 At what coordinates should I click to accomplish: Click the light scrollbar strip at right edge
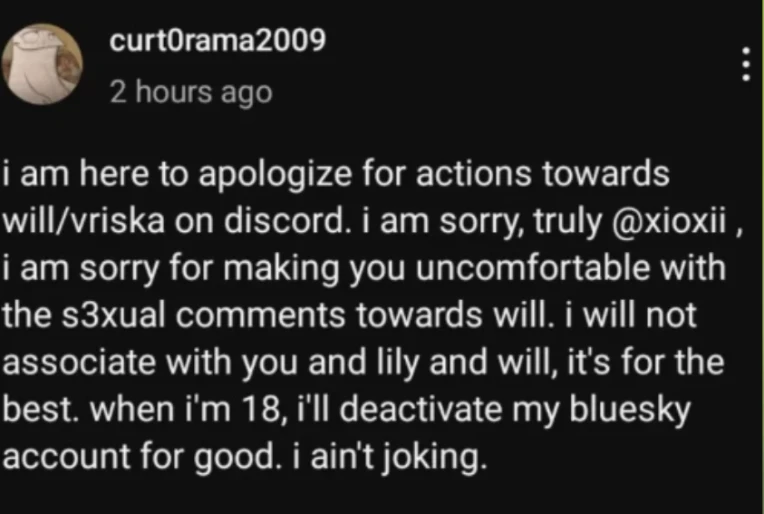pyautogui.click(x=761, y=257)
